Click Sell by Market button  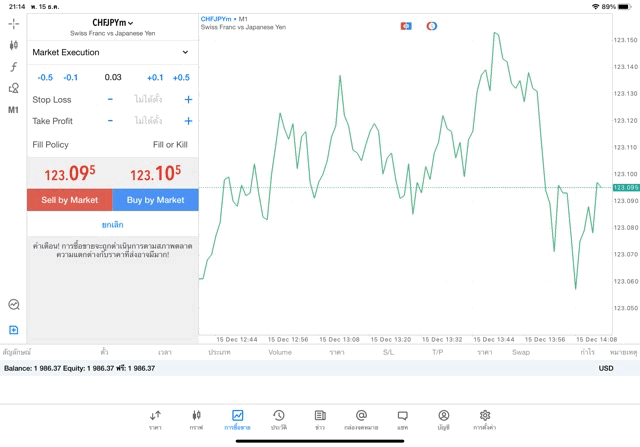(70, 200)
